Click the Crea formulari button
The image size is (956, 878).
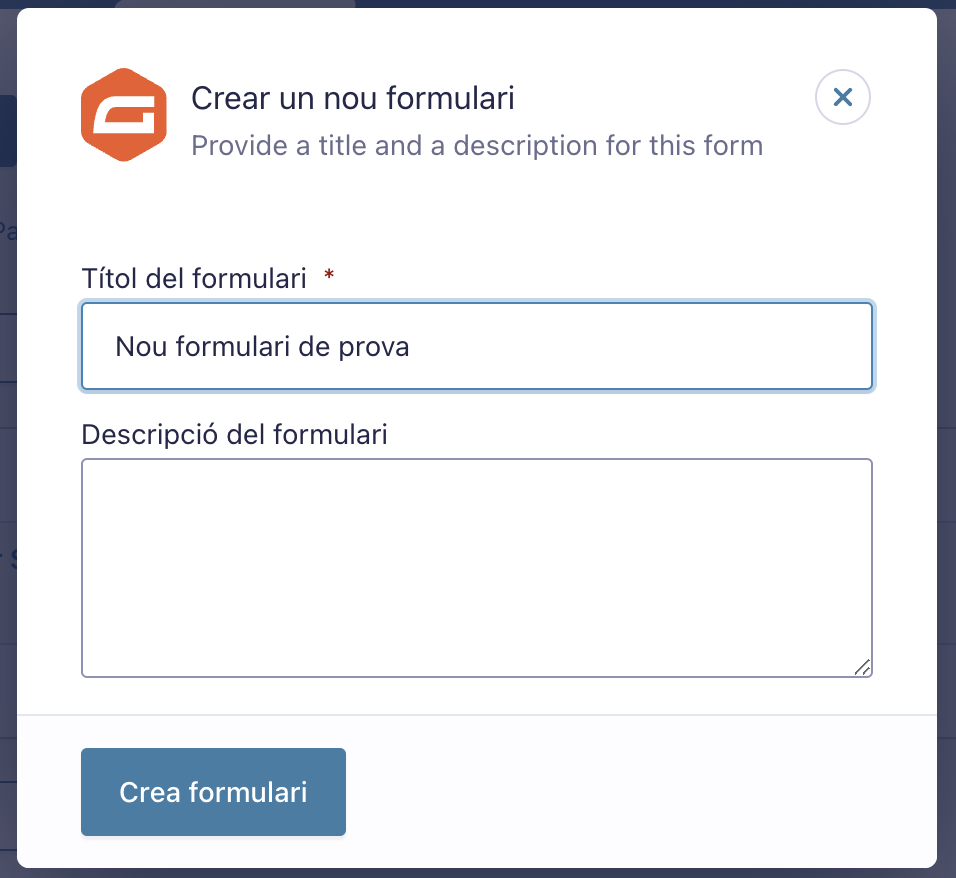pyautogui.click(x=213, y=792)
